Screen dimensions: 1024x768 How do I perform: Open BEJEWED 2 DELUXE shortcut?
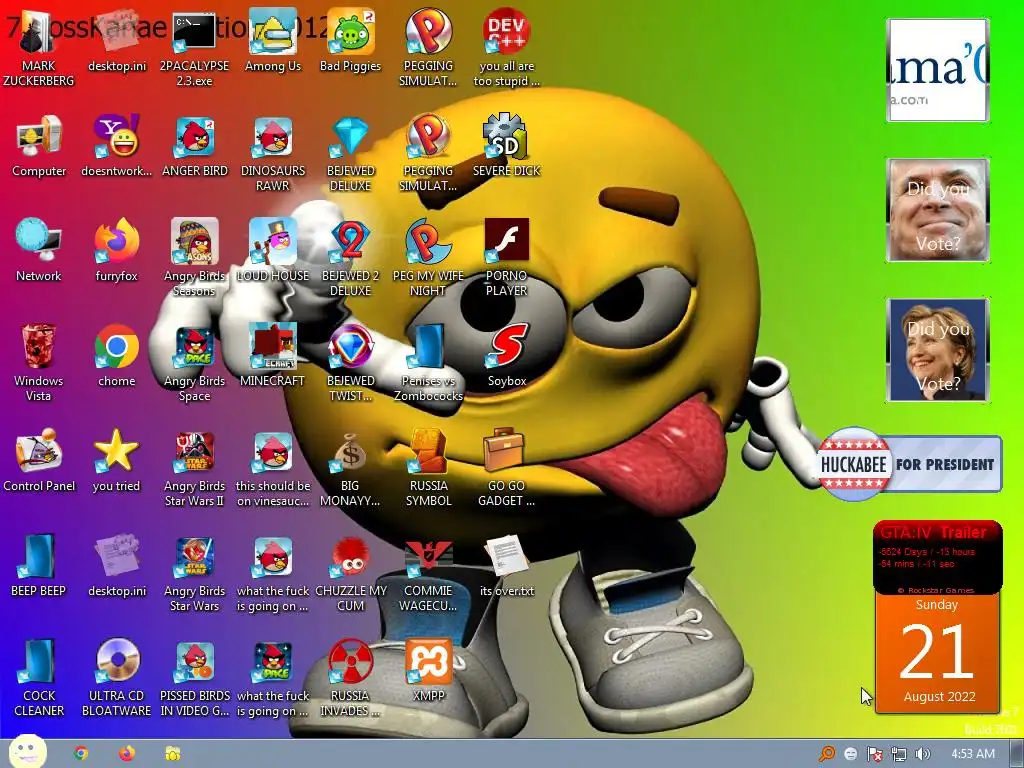tap(350, 258)
